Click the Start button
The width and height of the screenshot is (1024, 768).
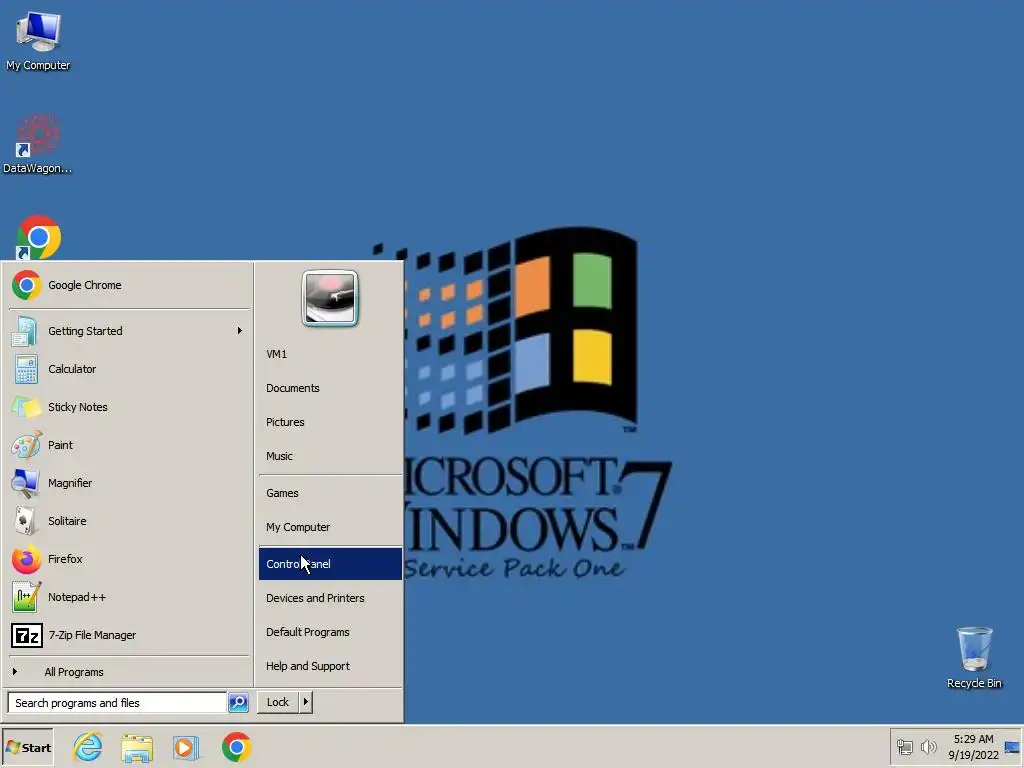(28, 748)
